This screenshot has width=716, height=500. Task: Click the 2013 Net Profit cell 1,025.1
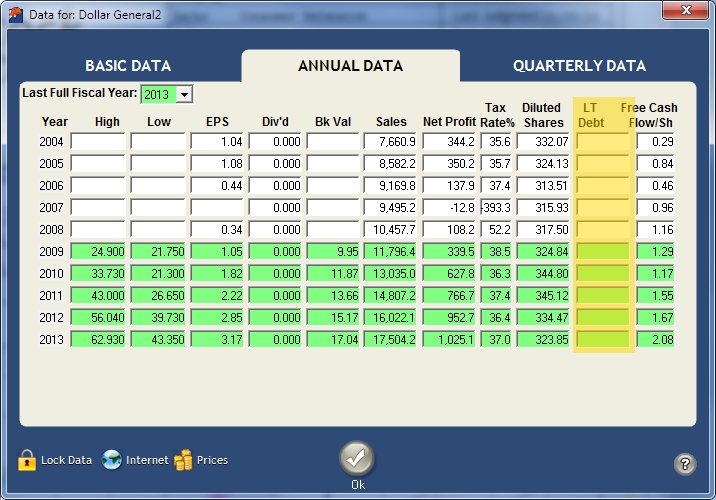[x=449, y=340]
